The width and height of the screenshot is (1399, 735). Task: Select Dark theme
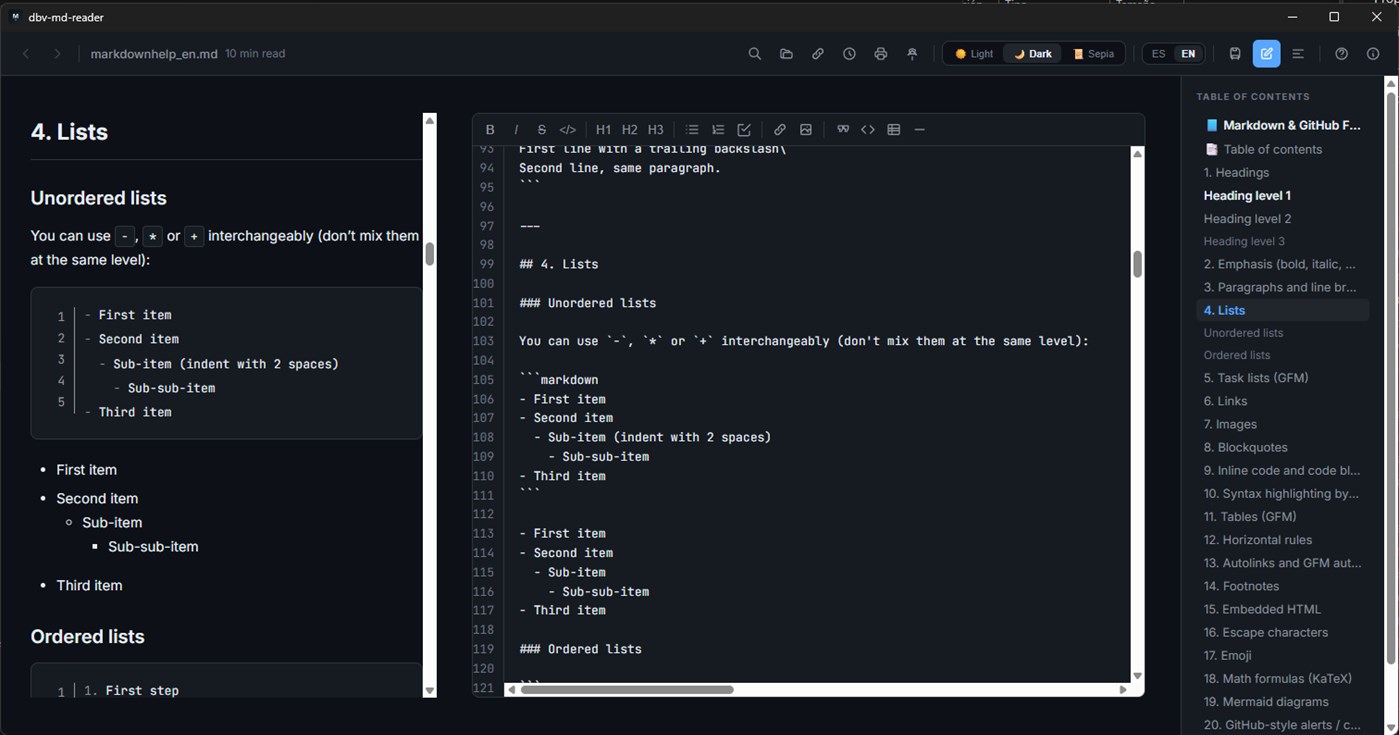1033,54
